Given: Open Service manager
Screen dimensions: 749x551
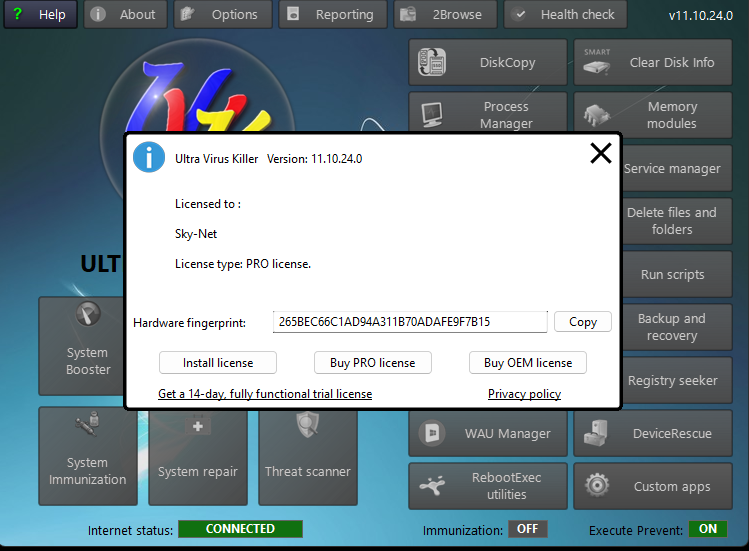Looking at the screenshot, I should pyautogui.click(x=676, y=168).
